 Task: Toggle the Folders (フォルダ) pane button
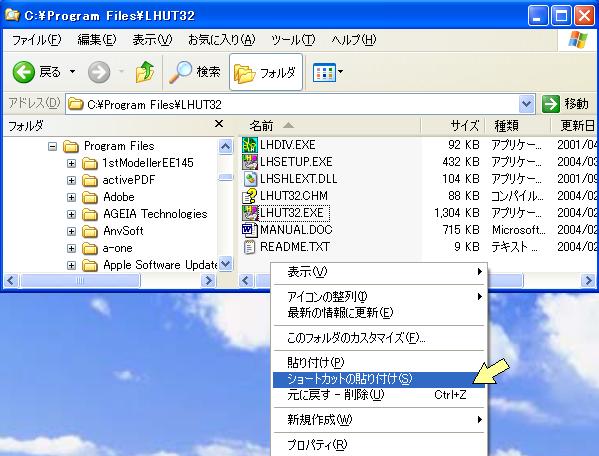click(266, 72)
